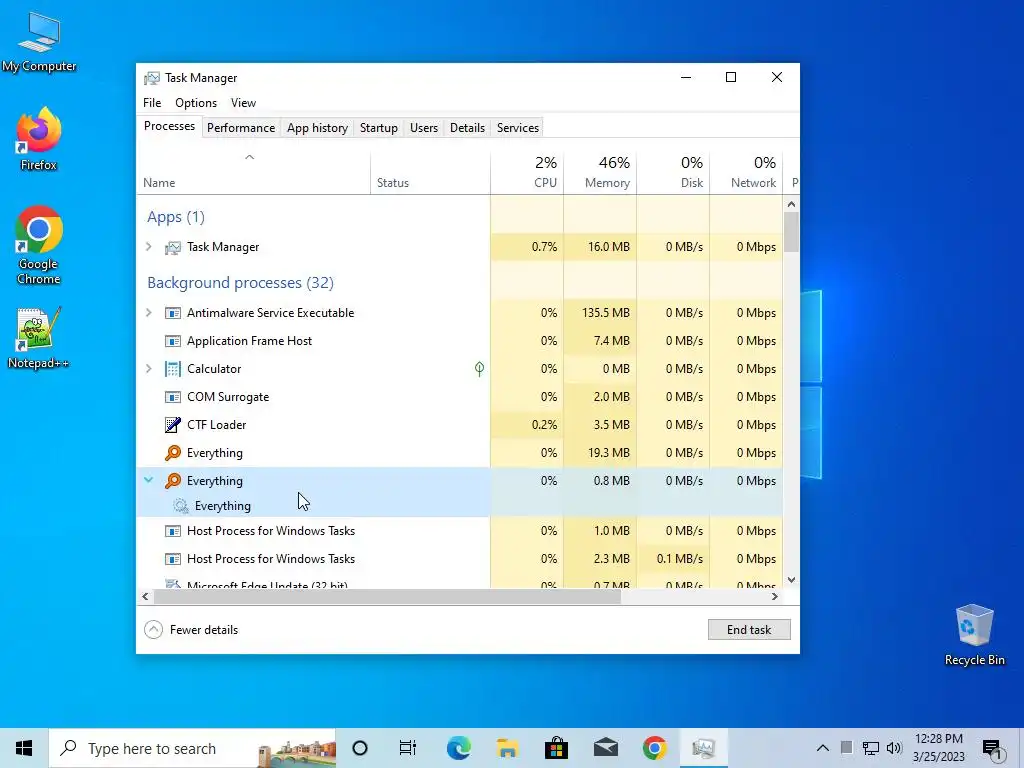Viewport: 1024px width, 768px height.
Task: Open the Options menu
Action: pos(196,103)
